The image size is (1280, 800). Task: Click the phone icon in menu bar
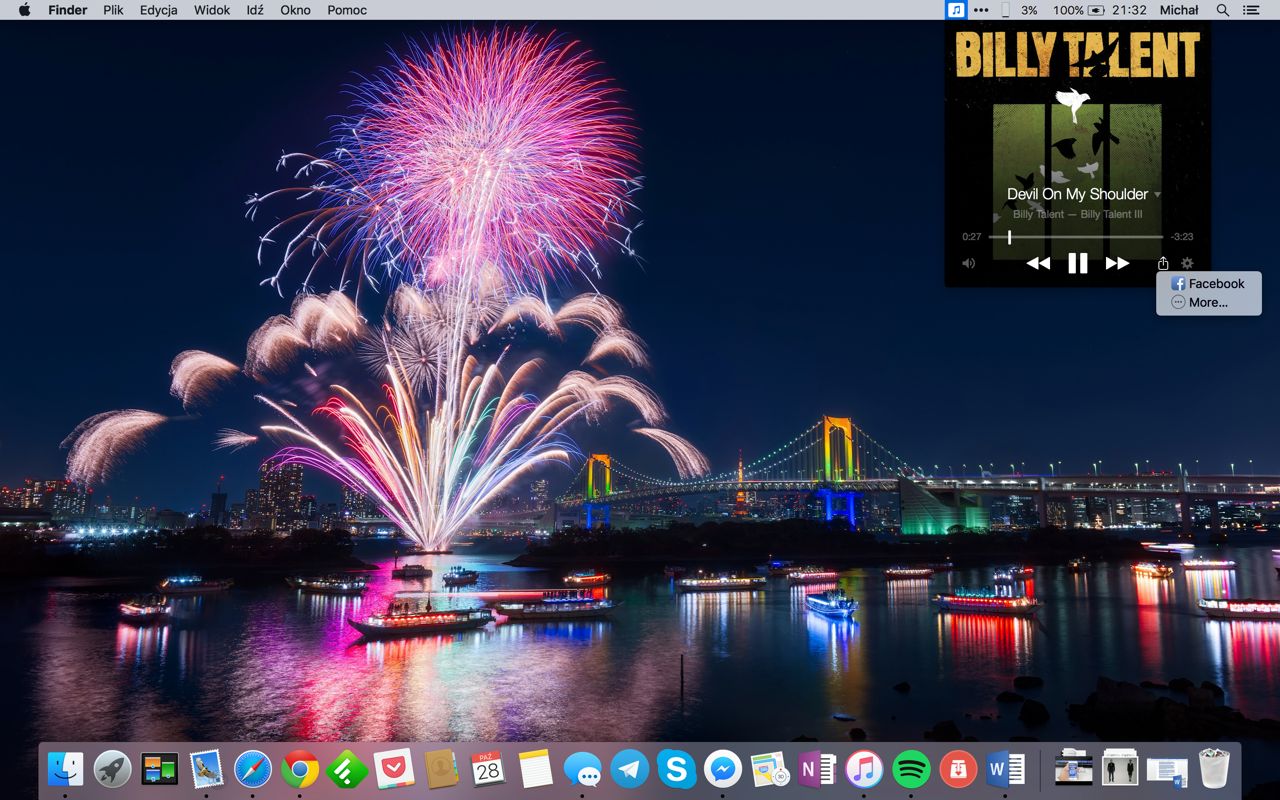pos(1006,10)
